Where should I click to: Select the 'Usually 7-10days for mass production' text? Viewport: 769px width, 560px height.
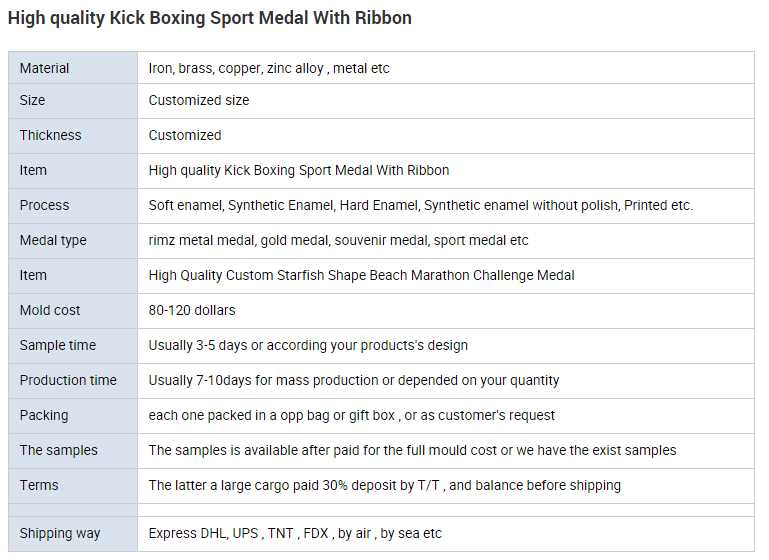(x=354, y=380)
